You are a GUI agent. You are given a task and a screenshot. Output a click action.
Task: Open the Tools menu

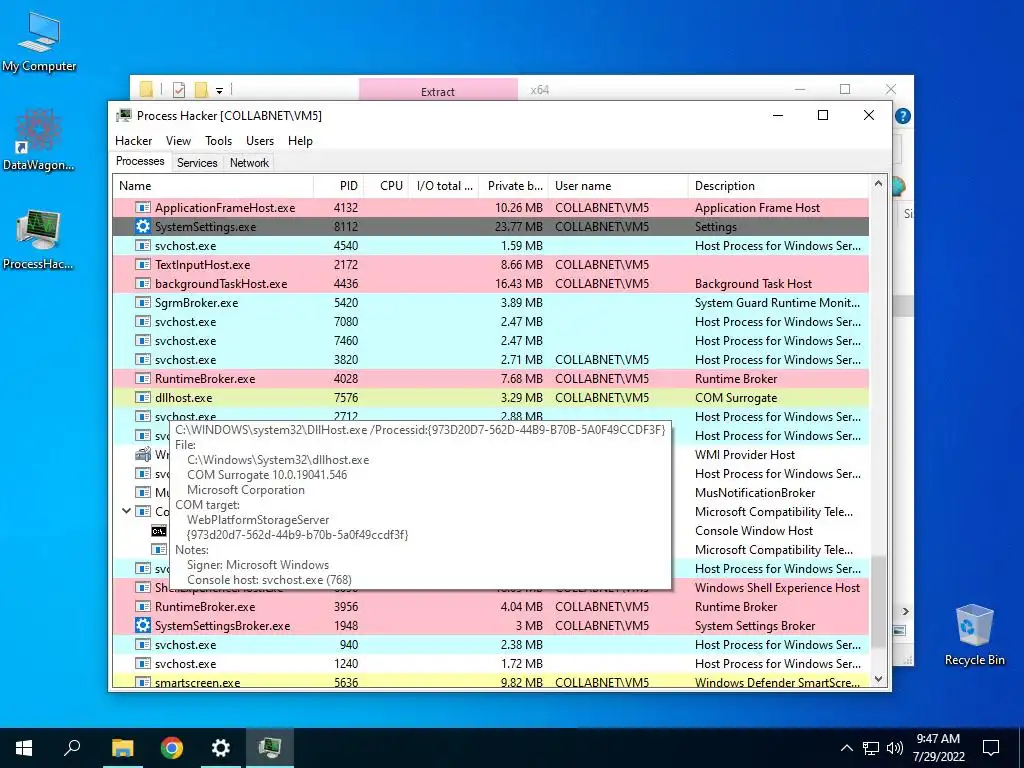[218, 140]
